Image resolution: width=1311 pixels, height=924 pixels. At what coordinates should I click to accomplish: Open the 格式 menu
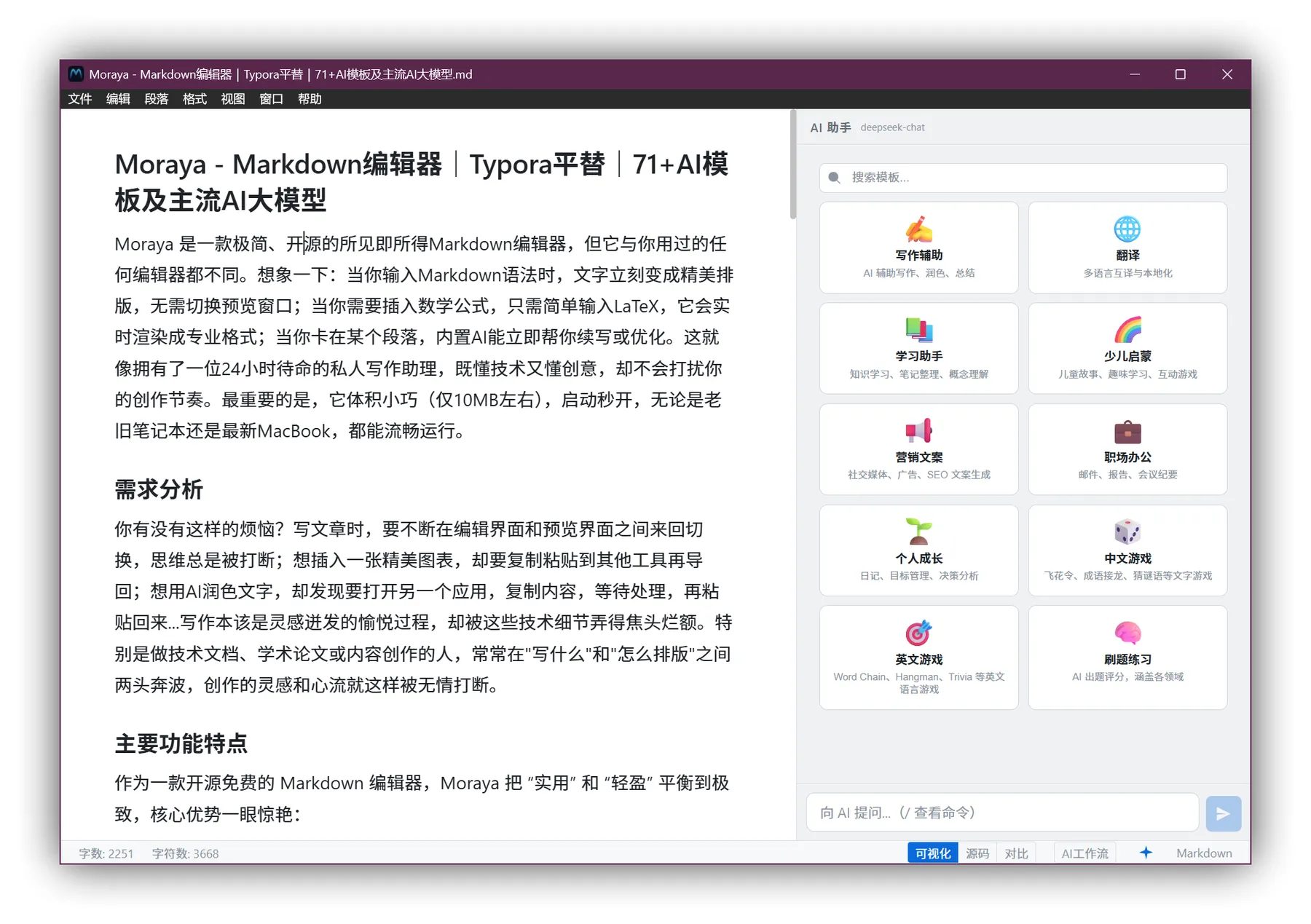click(x=194, y=99)
